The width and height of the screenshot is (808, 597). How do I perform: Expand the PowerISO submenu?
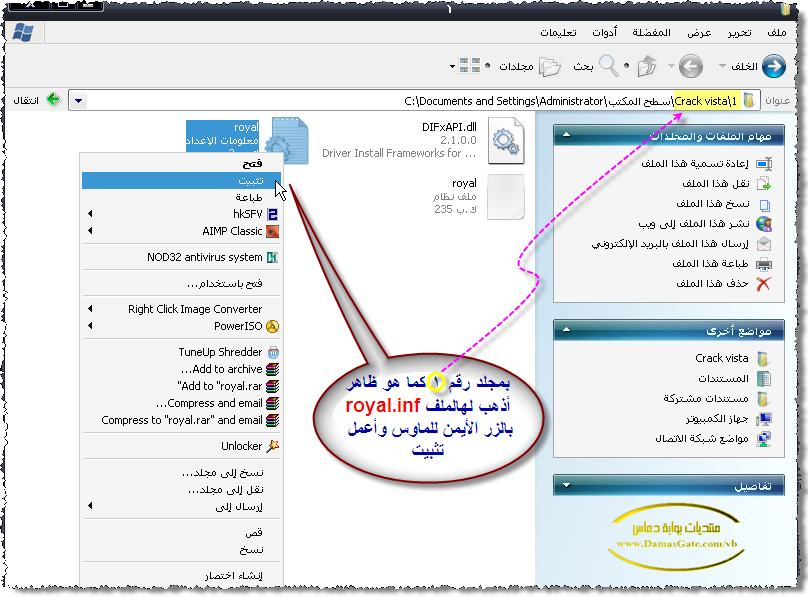(92, 326)
